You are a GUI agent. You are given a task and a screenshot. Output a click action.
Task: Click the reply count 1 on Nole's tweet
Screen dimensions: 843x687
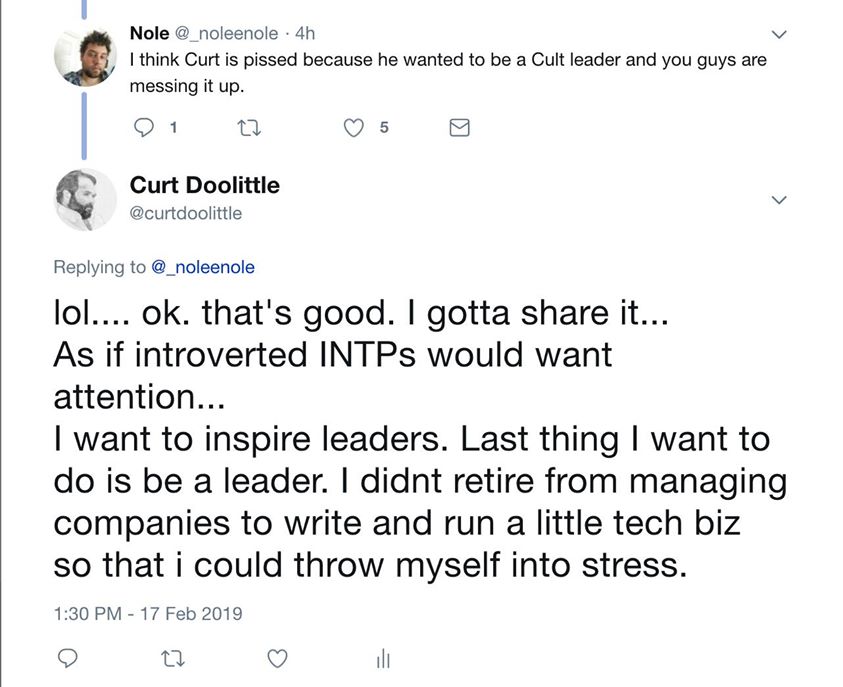tap(174, 127)
